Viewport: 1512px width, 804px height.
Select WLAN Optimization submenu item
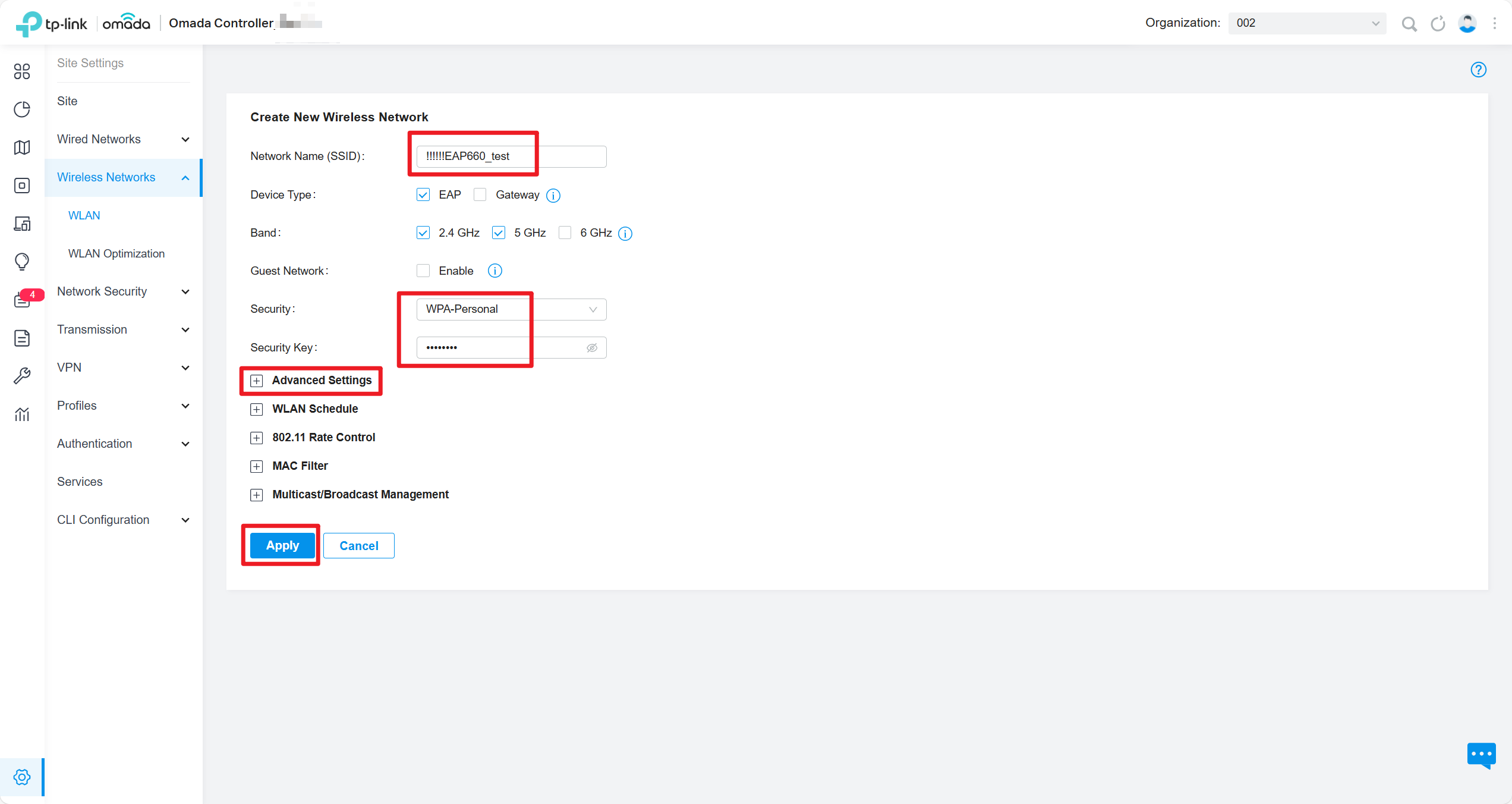click(x=116, y=253)
